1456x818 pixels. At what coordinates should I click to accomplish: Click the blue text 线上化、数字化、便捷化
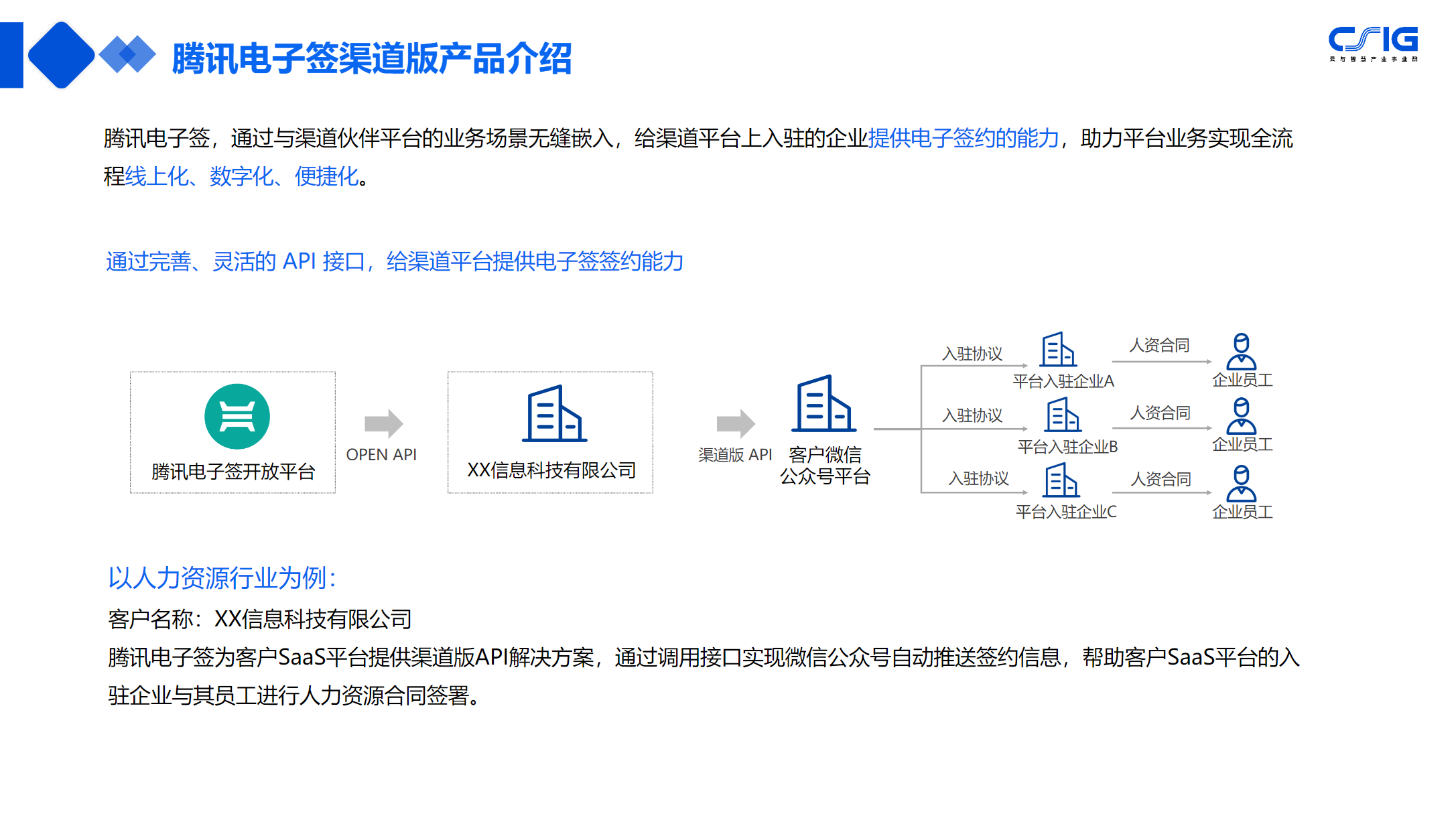point(242,176)
